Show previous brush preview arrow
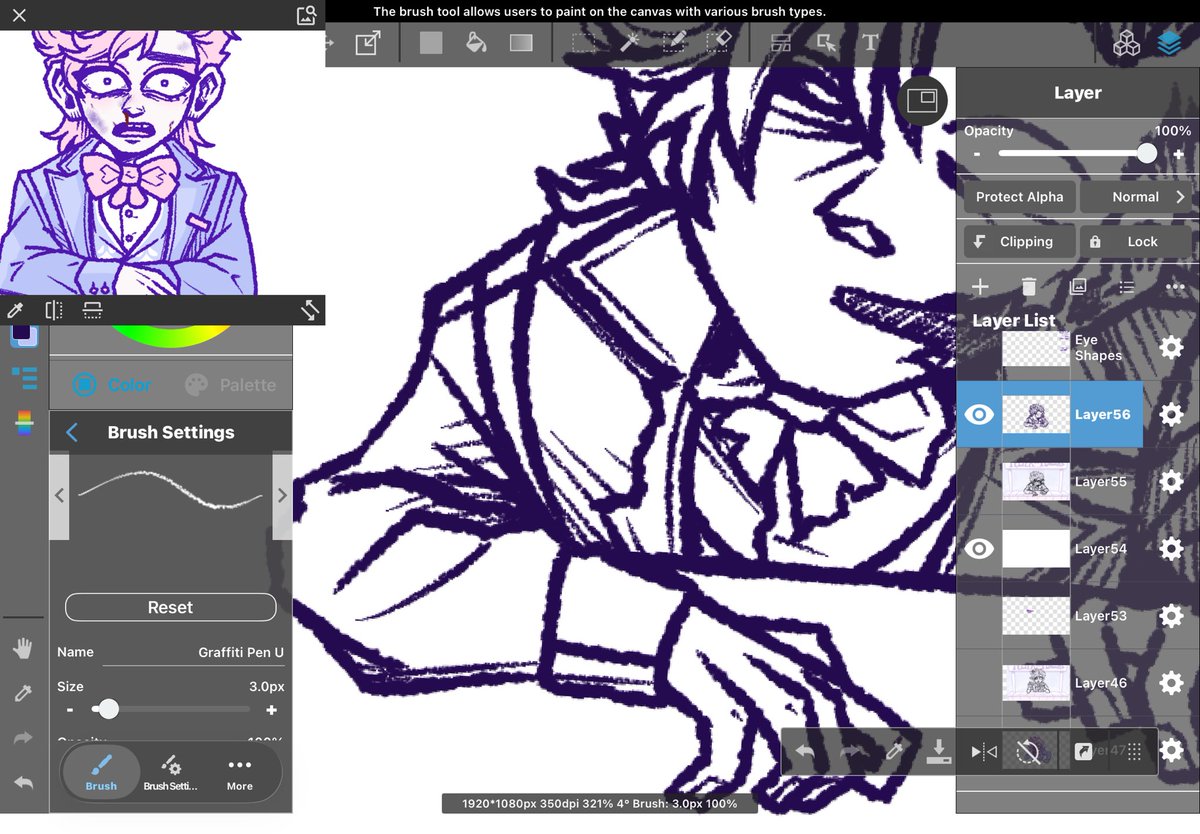1200x834 pixels. click(59, 495)
